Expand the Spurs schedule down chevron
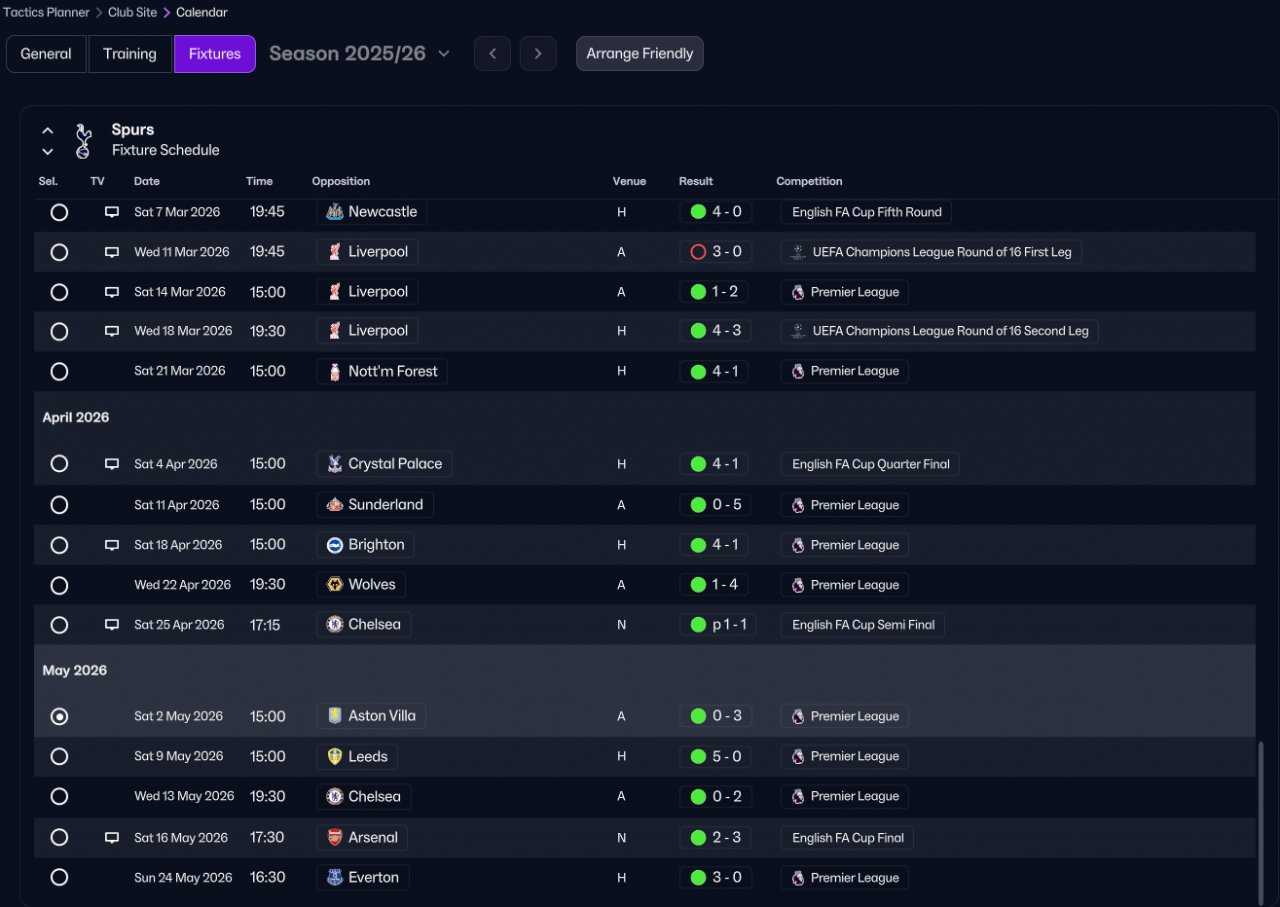The height and width of the screenshot is (907, 1280). (47, 152)
